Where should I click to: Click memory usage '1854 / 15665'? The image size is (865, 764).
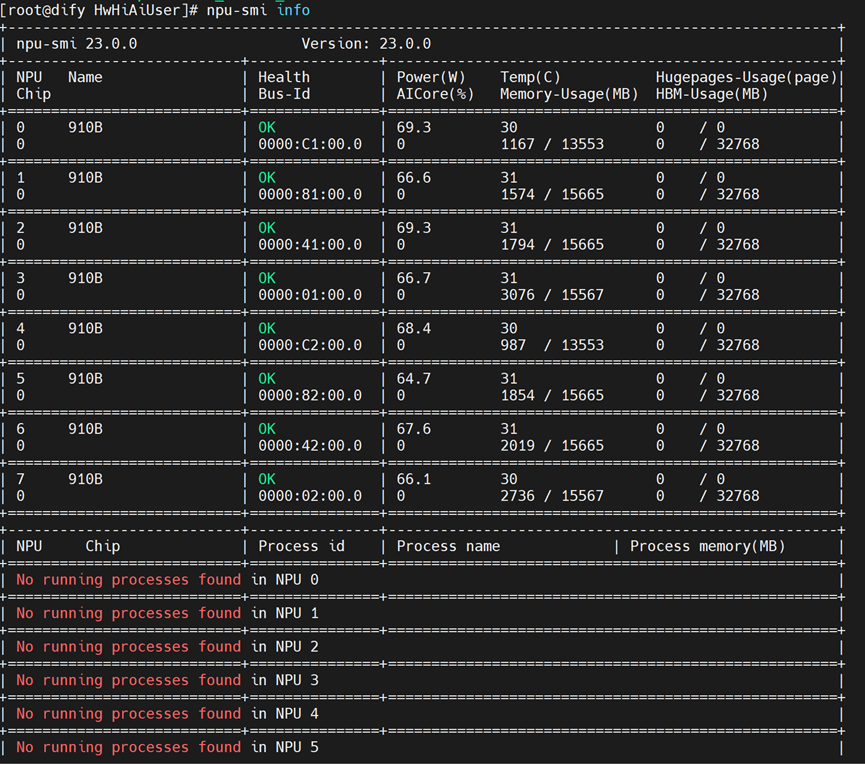click(x=552, y=396)
